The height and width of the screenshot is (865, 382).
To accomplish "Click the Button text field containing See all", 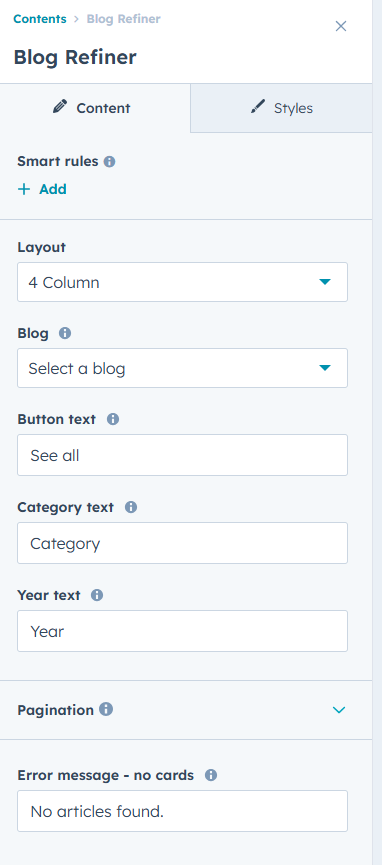I will point(183,455).
